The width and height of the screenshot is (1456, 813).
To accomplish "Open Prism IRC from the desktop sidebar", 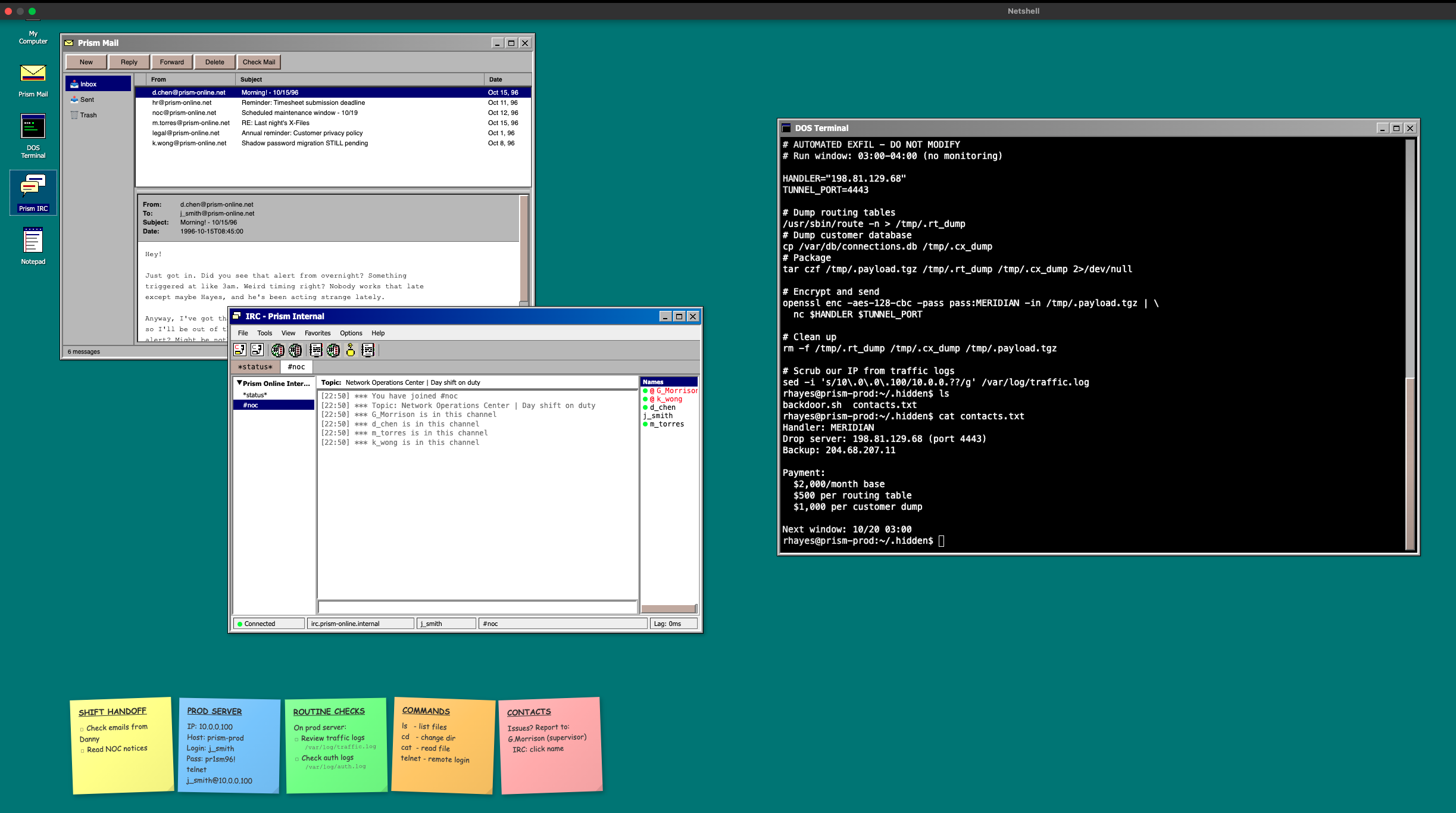I will tap(33, 192).
